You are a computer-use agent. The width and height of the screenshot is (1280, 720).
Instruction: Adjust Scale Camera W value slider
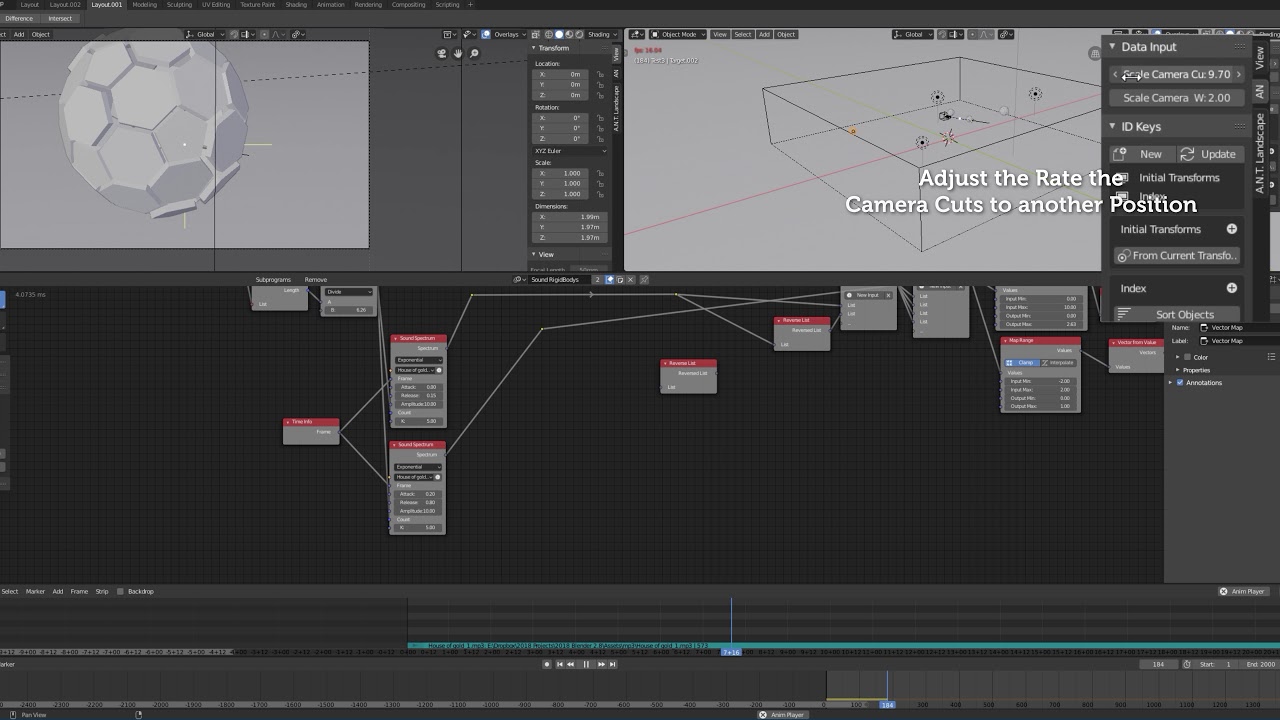click(x=1177, y=97)
